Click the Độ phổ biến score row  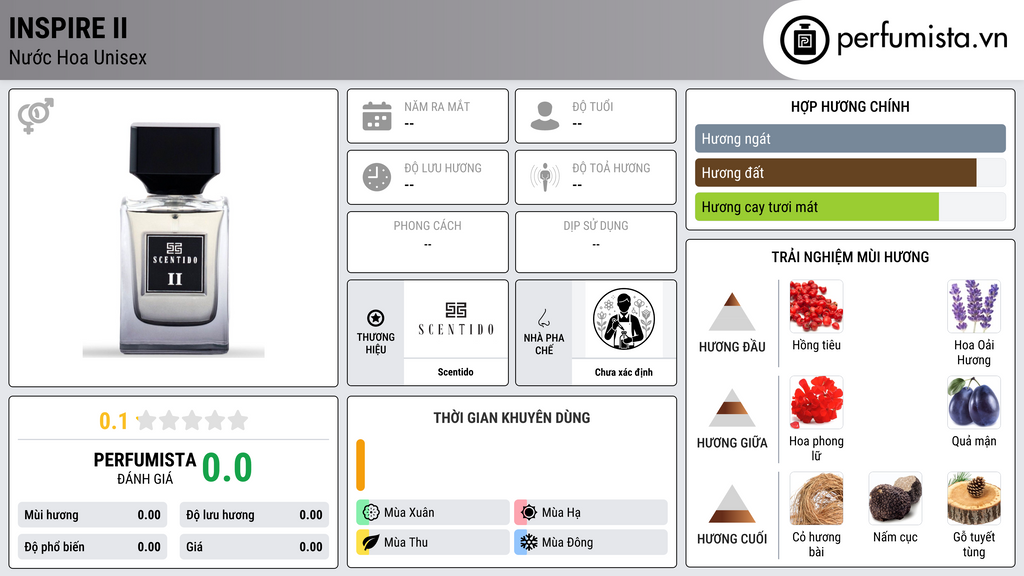pyautogui.click(x=93, y=547)
